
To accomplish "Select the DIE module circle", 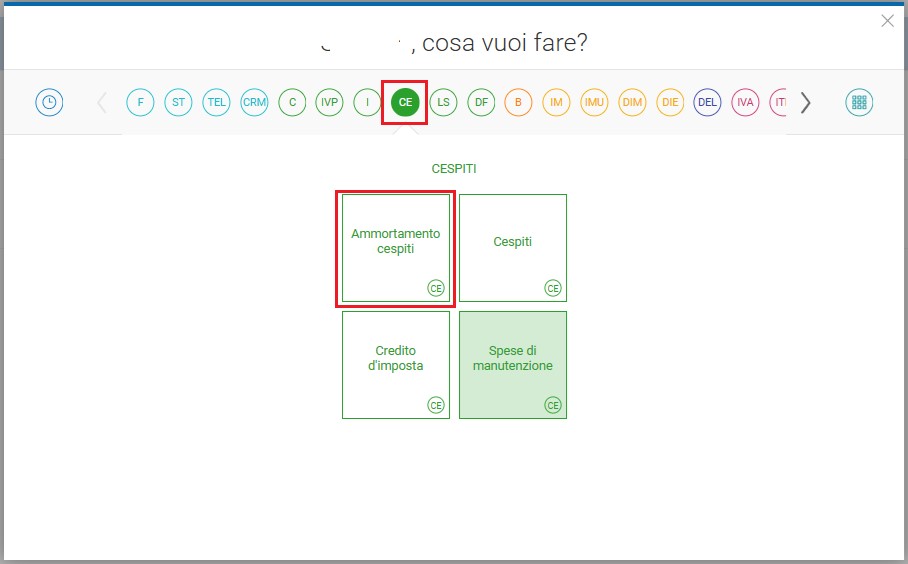I will pyautogui.click(x=670, y=102).
